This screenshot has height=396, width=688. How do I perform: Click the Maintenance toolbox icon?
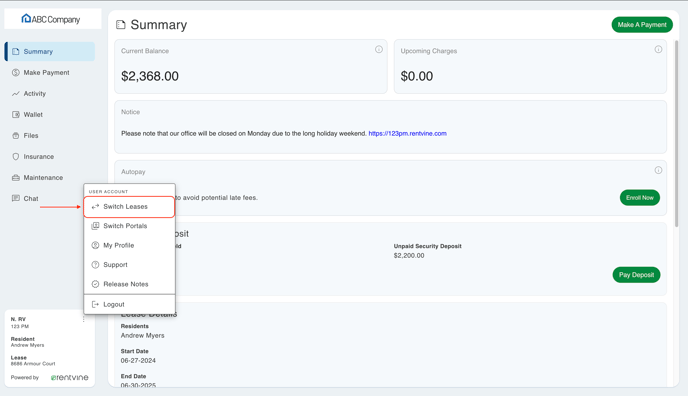[16, 178]
